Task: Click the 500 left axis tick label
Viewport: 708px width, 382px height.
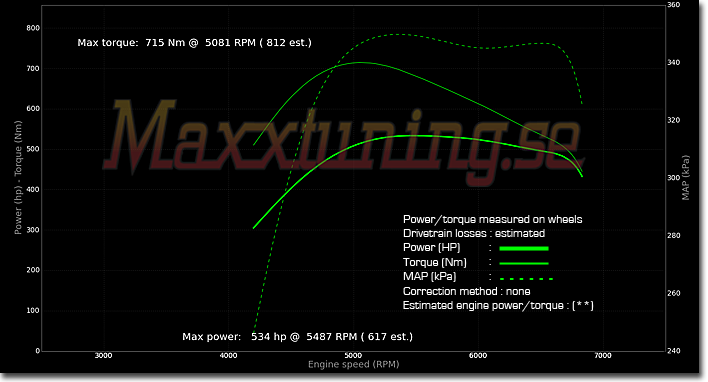Action: coord(33,149)
